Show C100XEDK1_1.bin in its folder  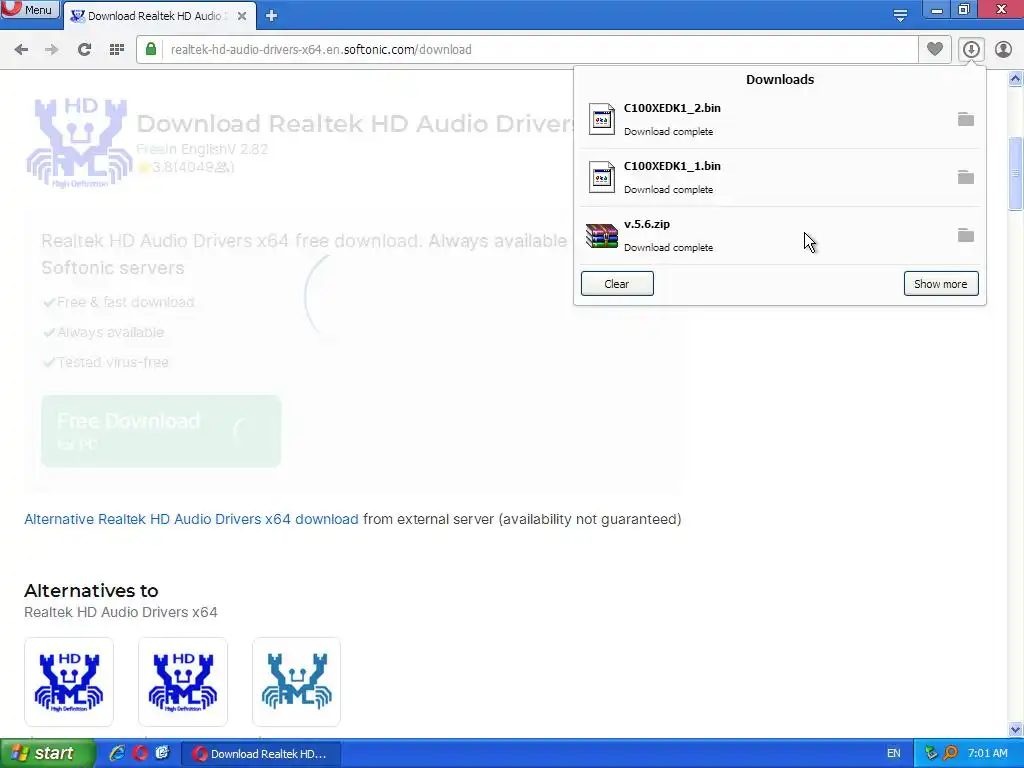(966, 177)
